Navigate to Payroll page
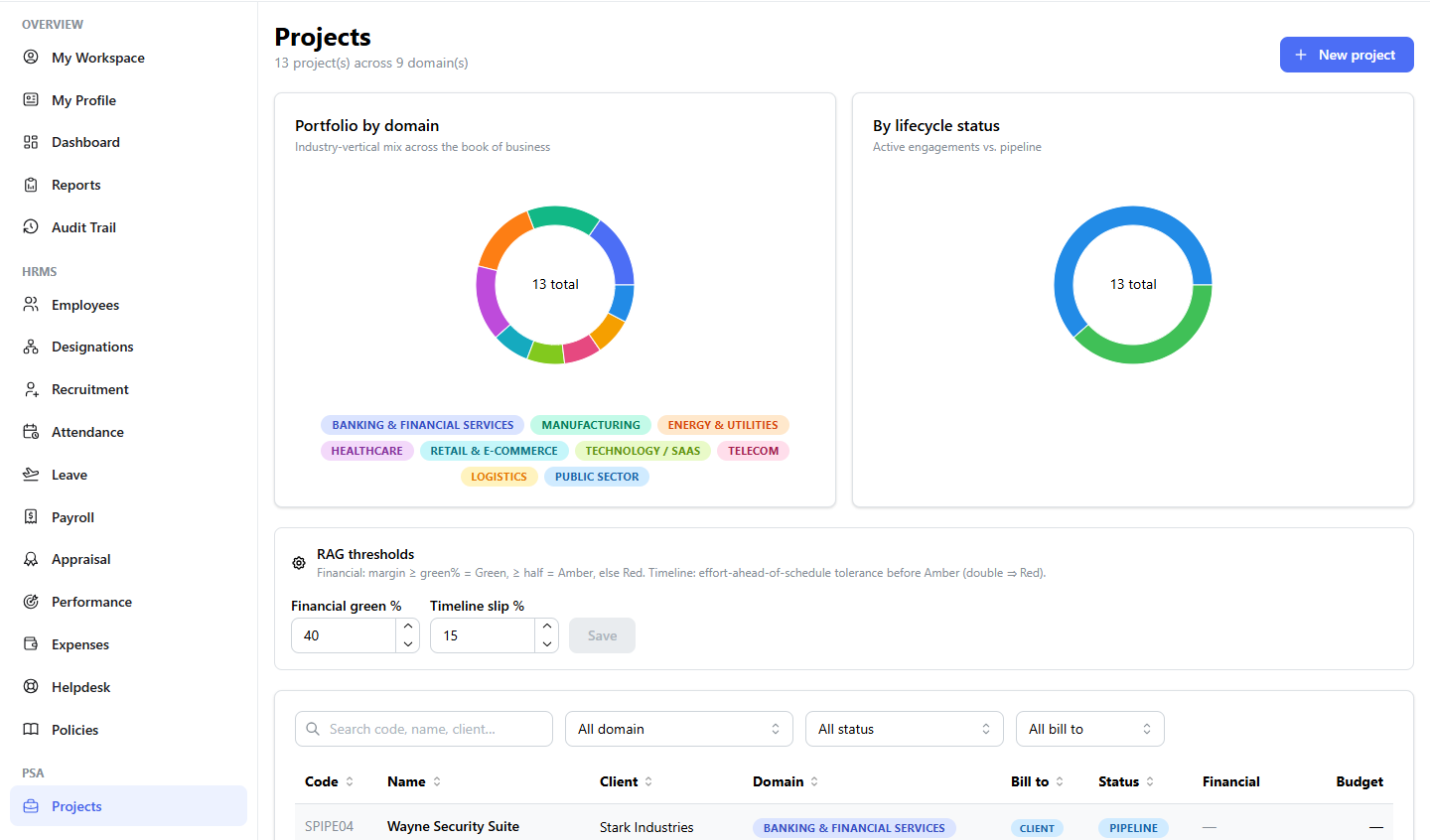Image resolution: width=1430 pixels, height=840 pixels. 128,517
